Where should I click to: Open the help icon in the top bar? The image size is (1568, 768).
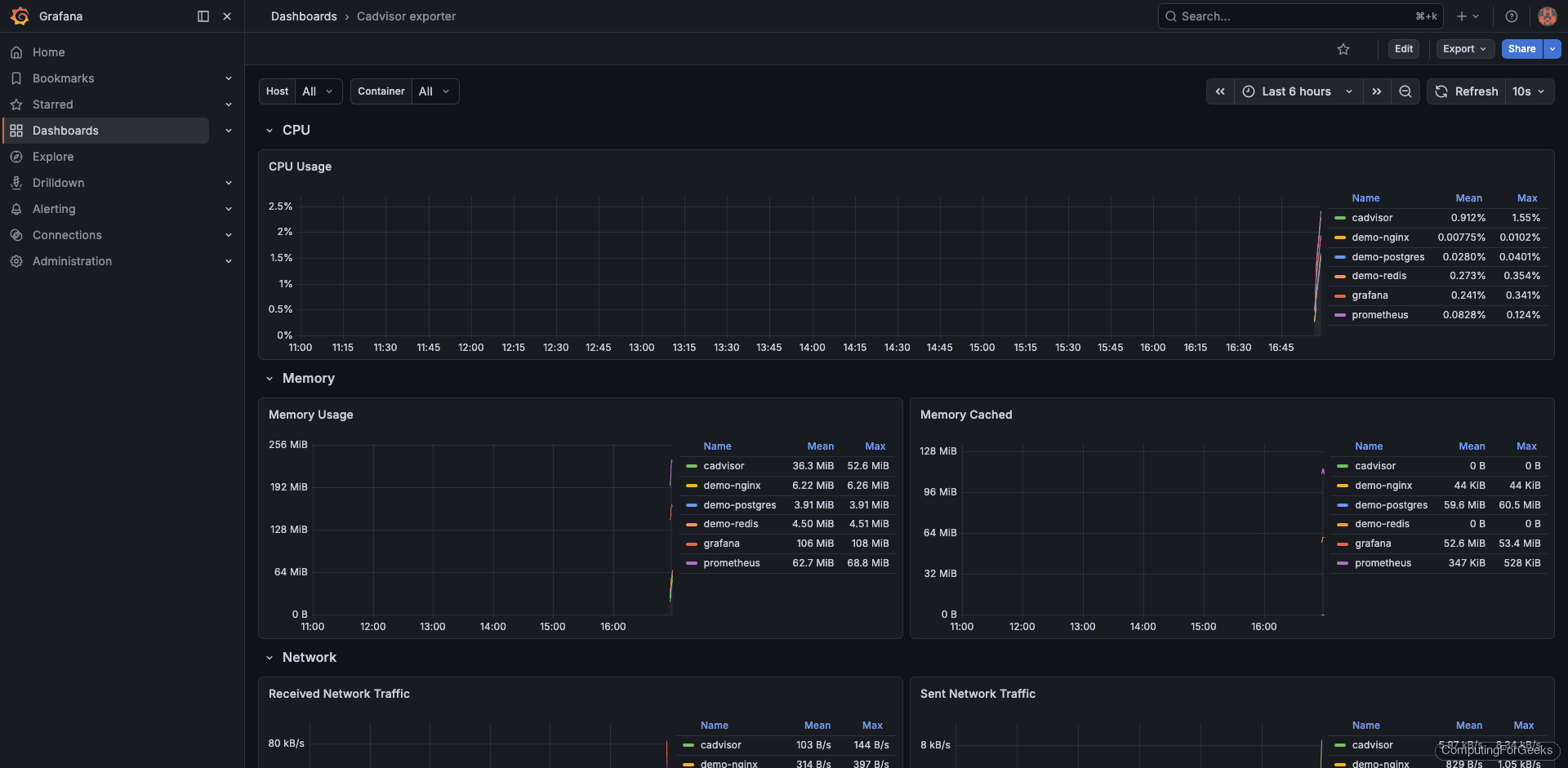[x=1511, y=16]
